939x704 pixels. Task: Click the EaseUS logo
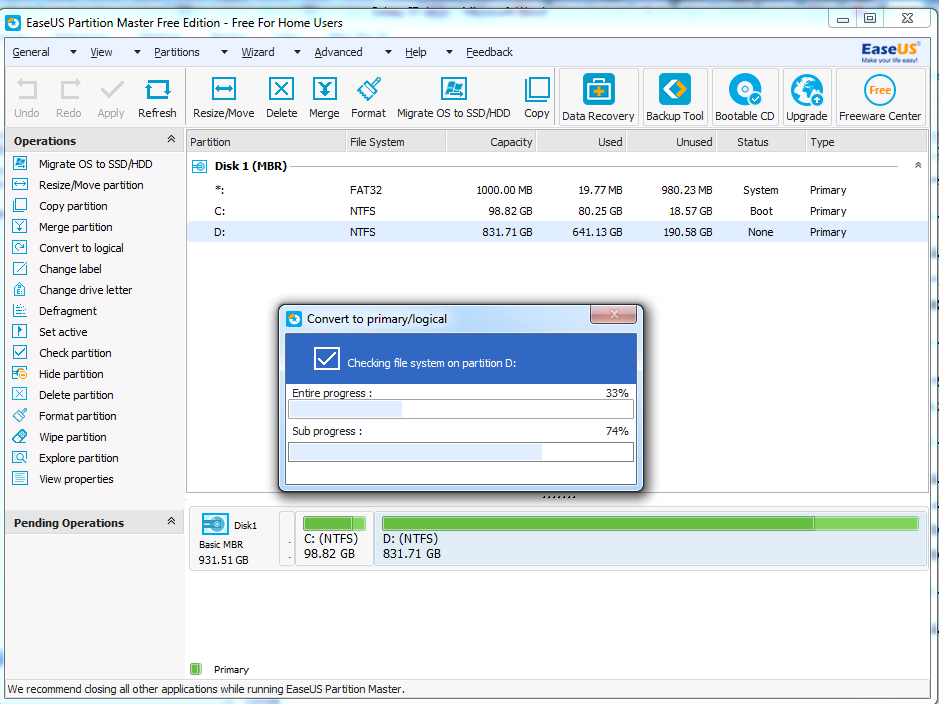point(890,53)
